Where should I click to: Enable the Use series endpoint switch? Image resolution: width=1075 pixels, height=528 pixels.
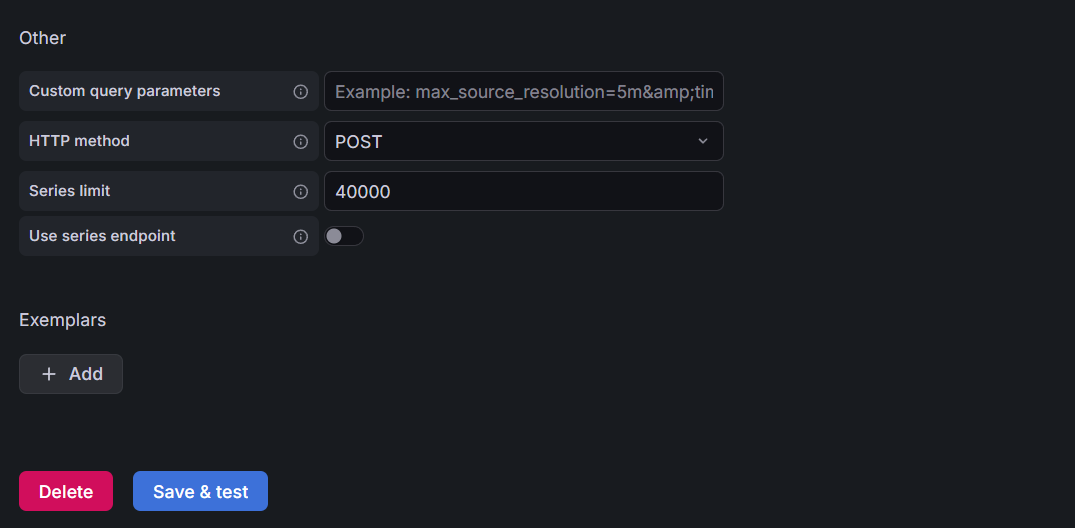pyautogui.click(x=344, y=236)
